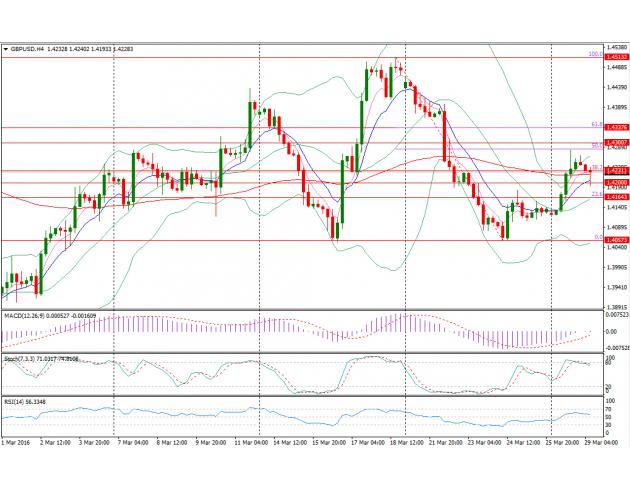Select the 1.43007 price level tag
The height and width of the screenshot is (490, 630).
[614, 143]
